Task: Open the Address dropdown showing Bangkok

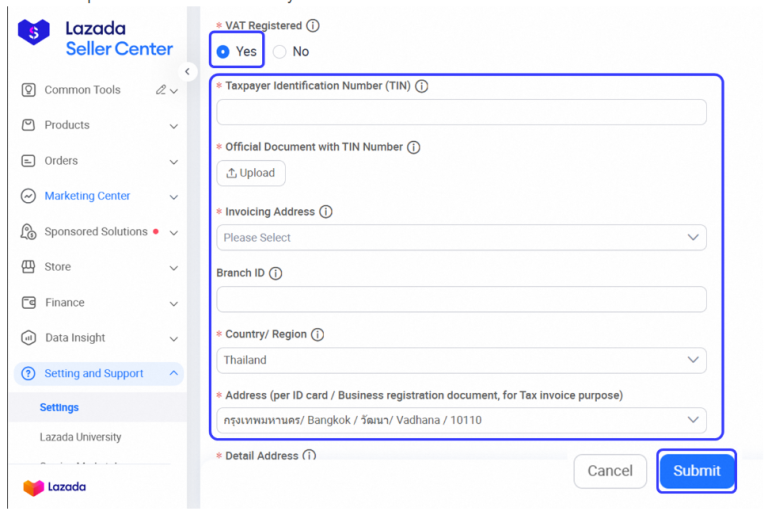Action: [x=461, y=420]
